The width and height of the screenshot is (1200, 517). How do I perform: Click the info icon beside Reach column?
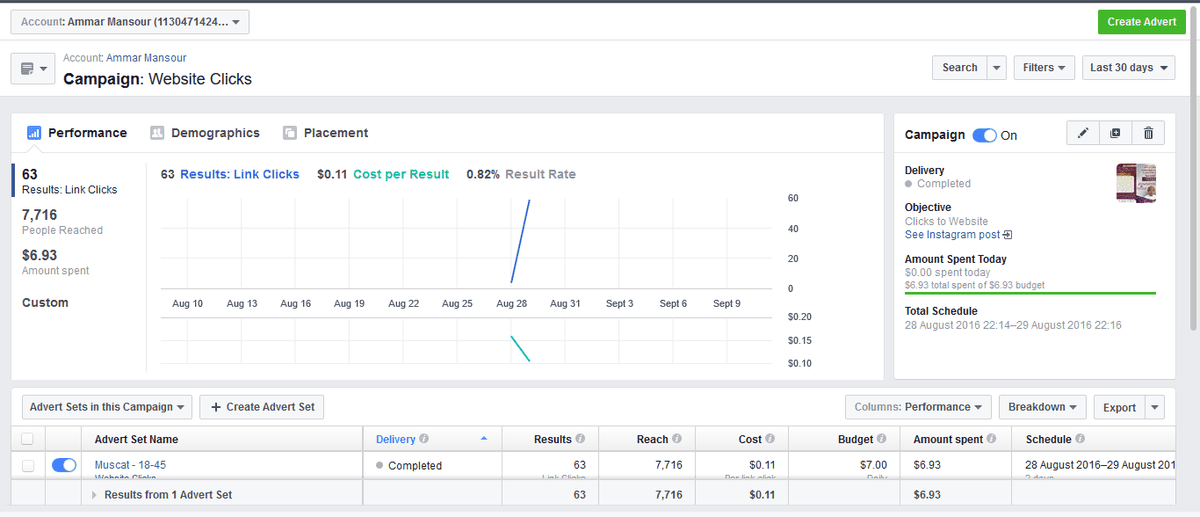pos(677,439)
